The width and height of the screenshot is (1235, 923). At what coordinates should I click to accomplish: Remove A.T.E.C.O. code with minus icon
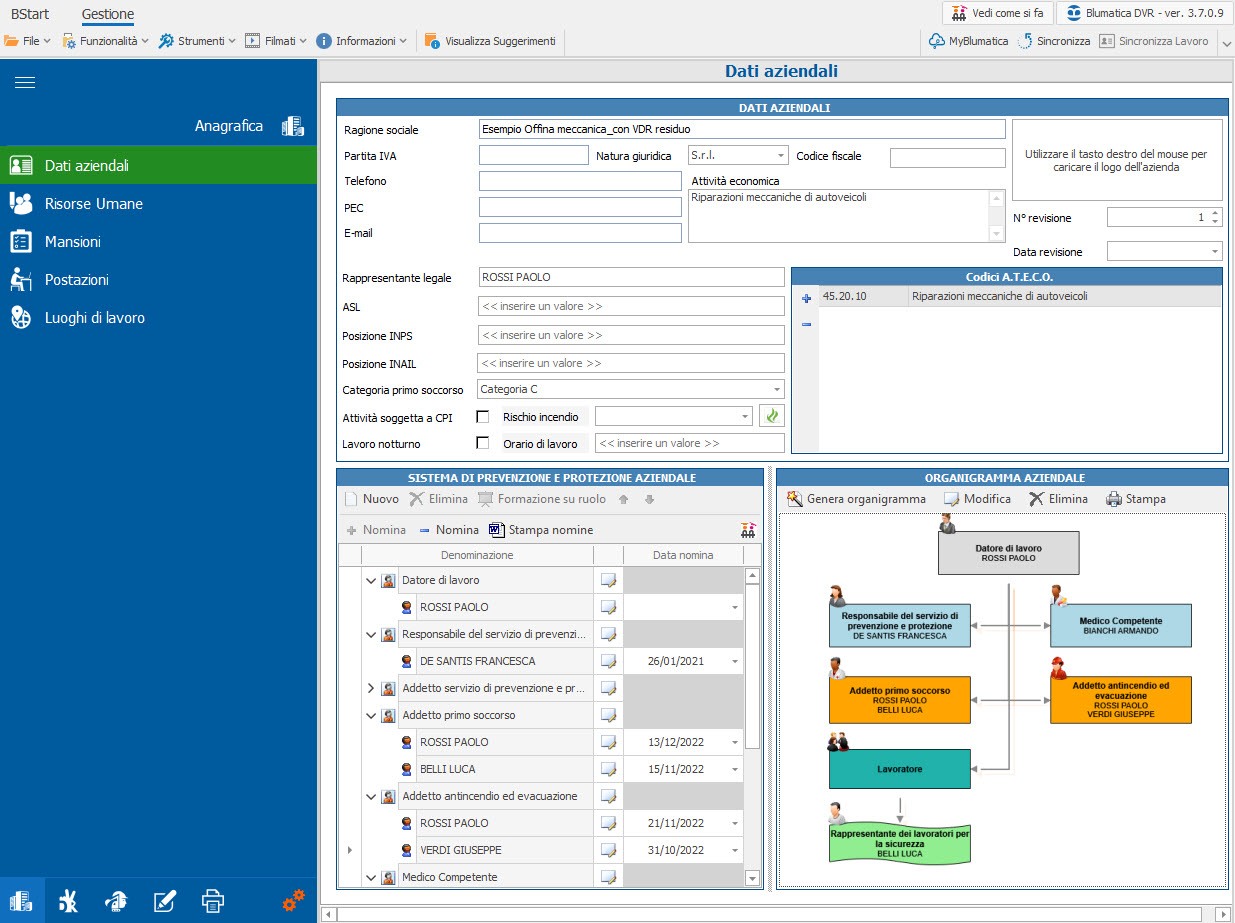(x=806, y=324)
